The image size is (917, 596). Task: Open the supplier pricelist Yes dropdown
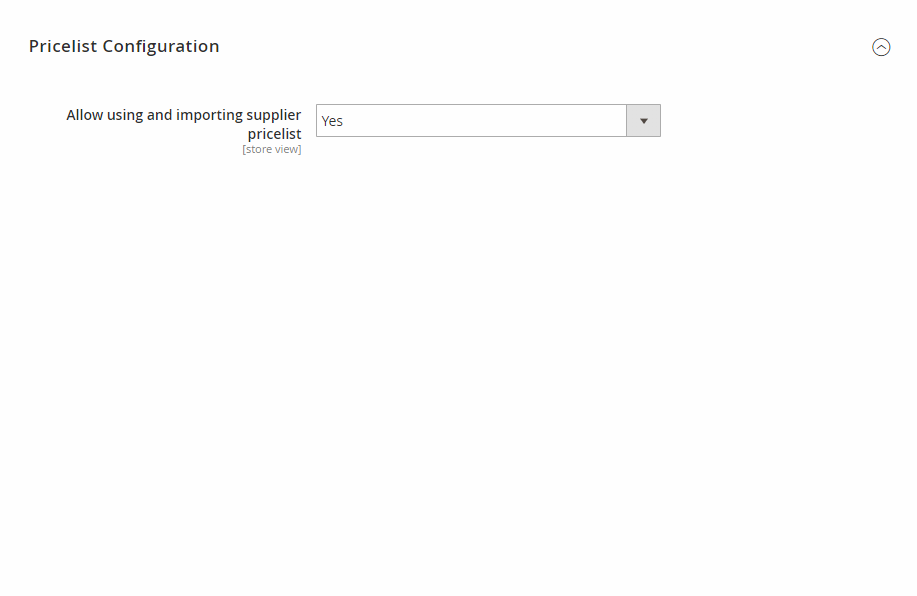point(488,120)
